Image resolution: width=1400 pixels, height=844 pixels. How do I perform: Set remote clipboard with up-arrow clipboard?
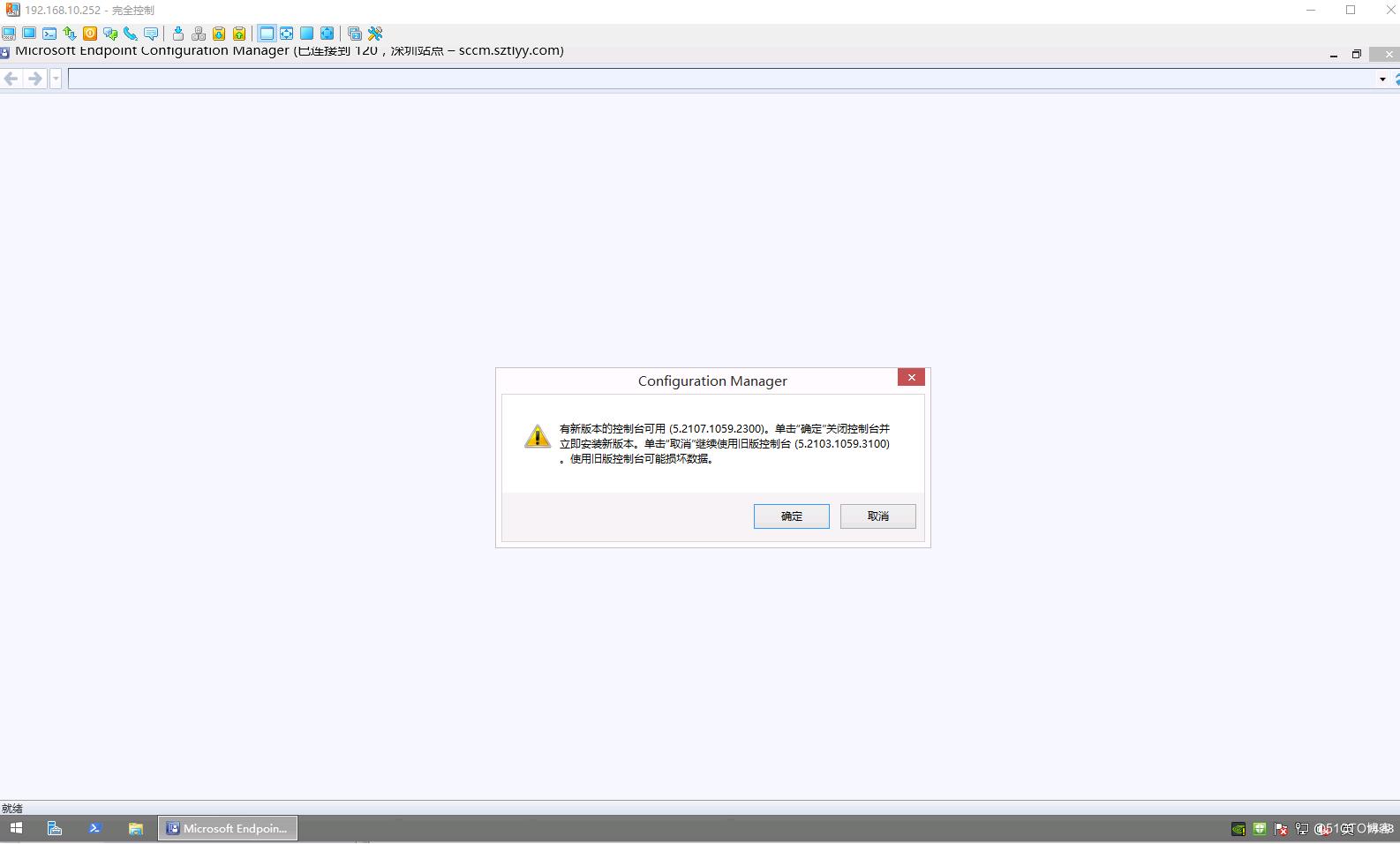[239, 34]
